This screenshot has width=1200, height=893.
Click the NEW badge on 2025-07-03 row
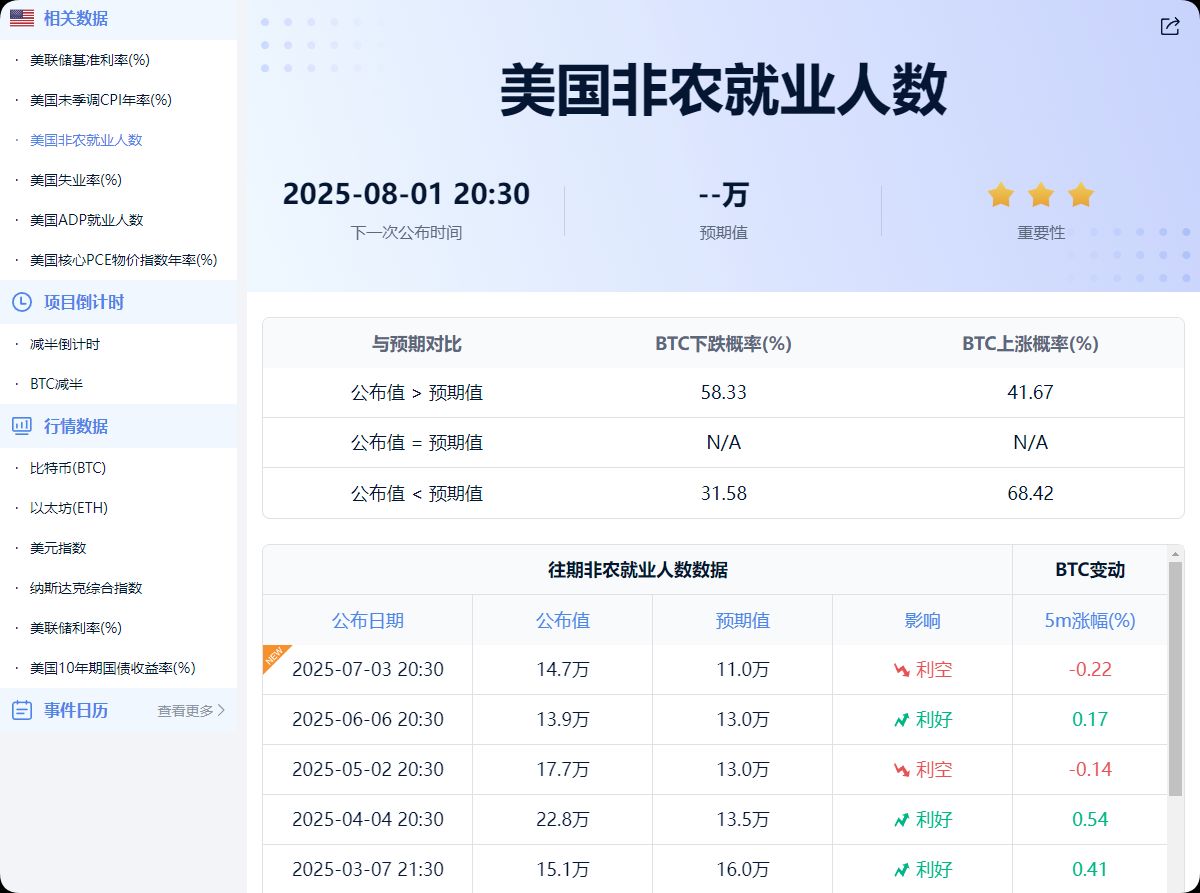(273, 655)
